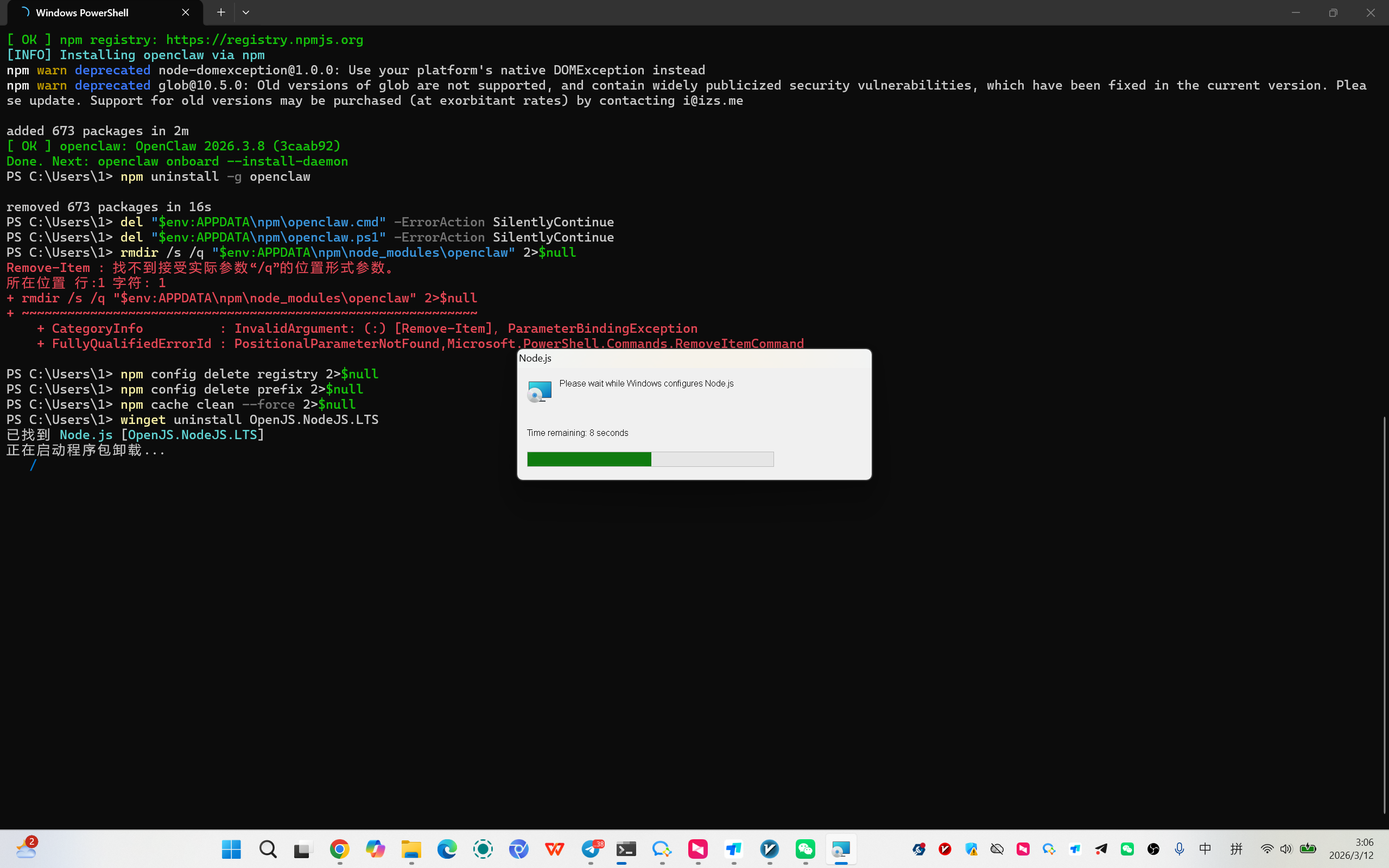Screen dimensions: 1389x868
Task: Open Google Chrome from the taskbar
Action: click(x=339, y=850)
